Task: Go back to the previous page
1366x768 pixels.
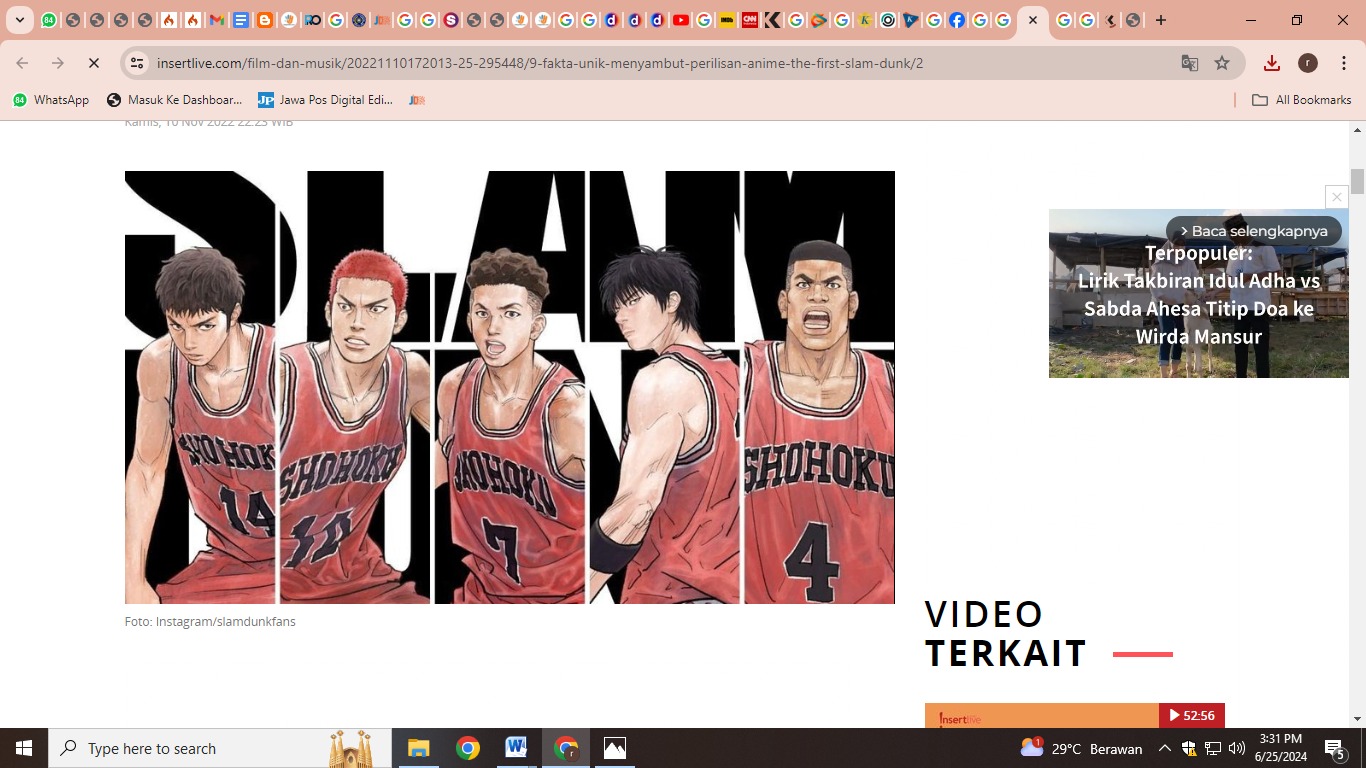Action: pos(22,63)
